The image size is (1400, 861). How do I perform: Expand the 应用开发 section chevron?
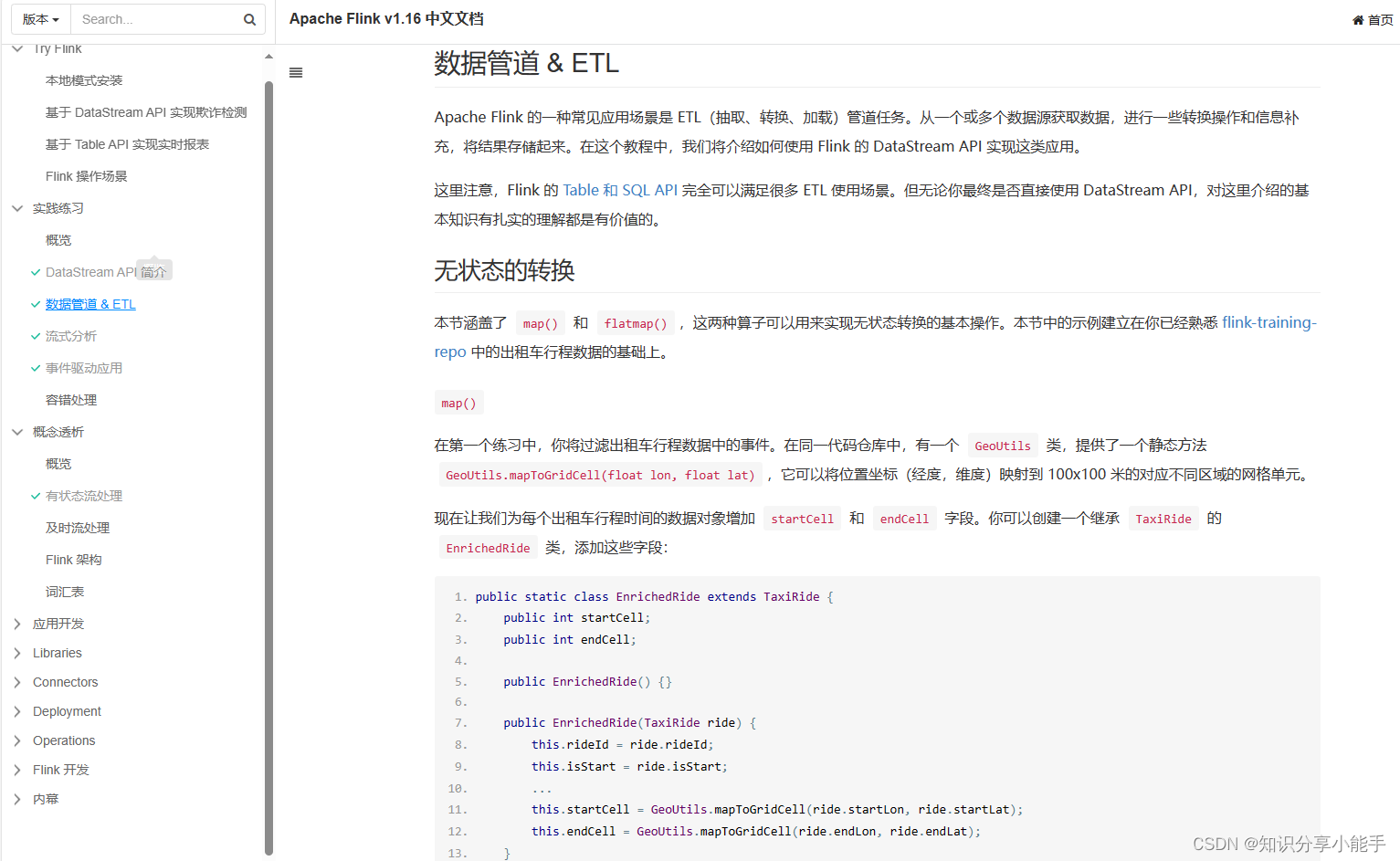pos(17,624)
